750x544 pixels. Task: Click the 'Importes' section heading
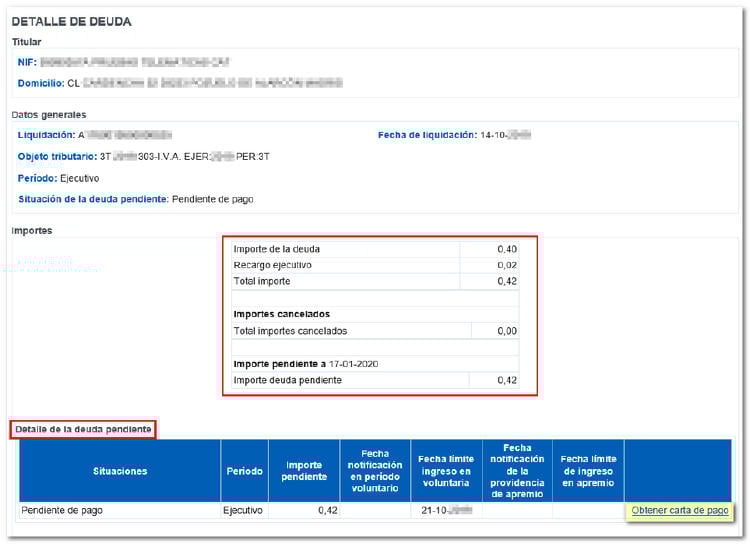tap(32, 231)
